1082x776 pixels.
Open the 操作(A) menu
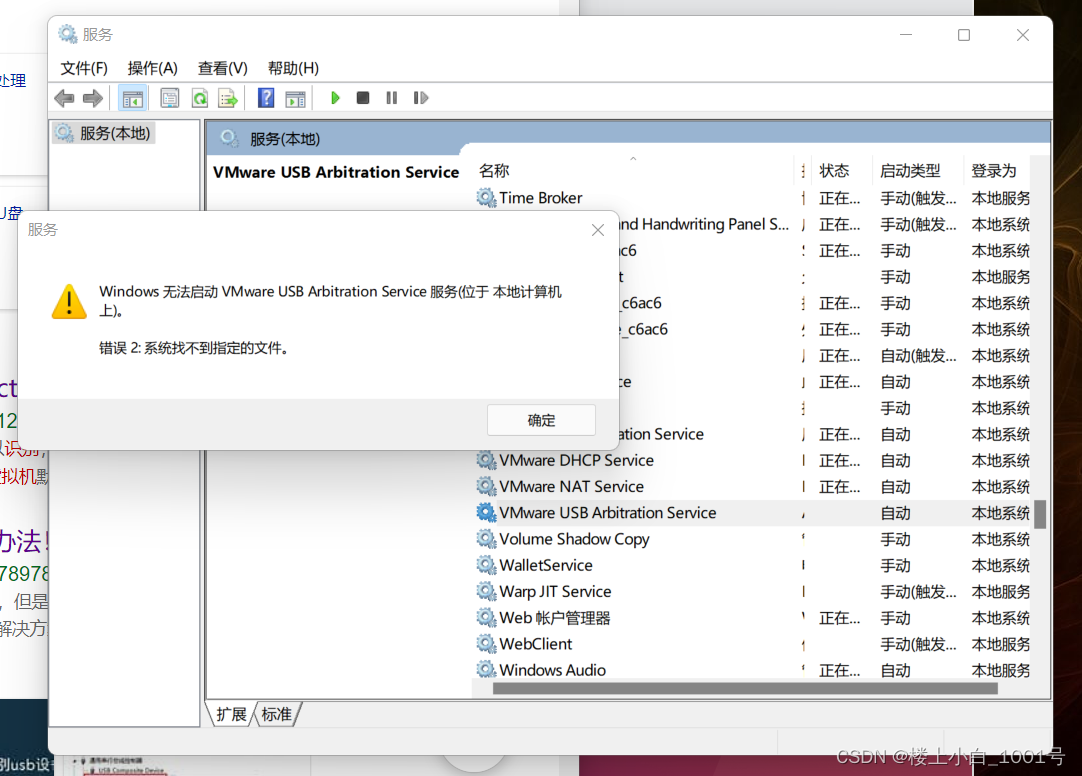coord(153,68)
